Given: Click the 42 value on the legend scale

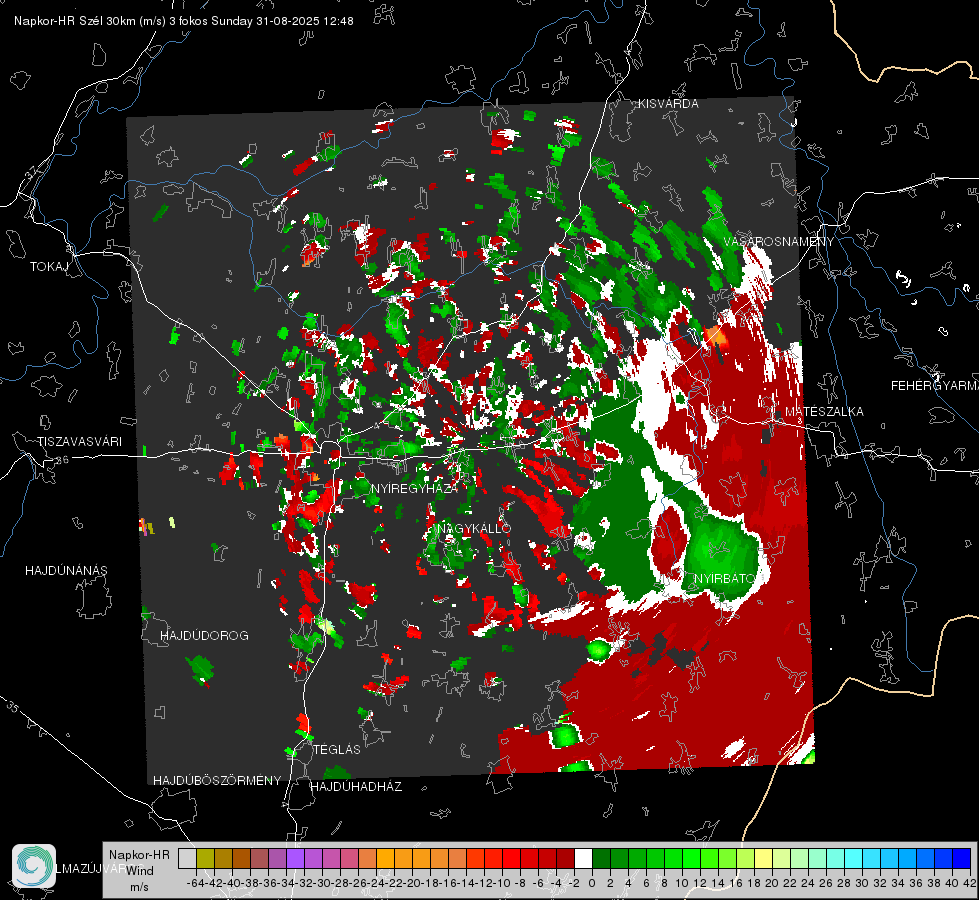Looking at the screenshot, I should pos(970,883).
